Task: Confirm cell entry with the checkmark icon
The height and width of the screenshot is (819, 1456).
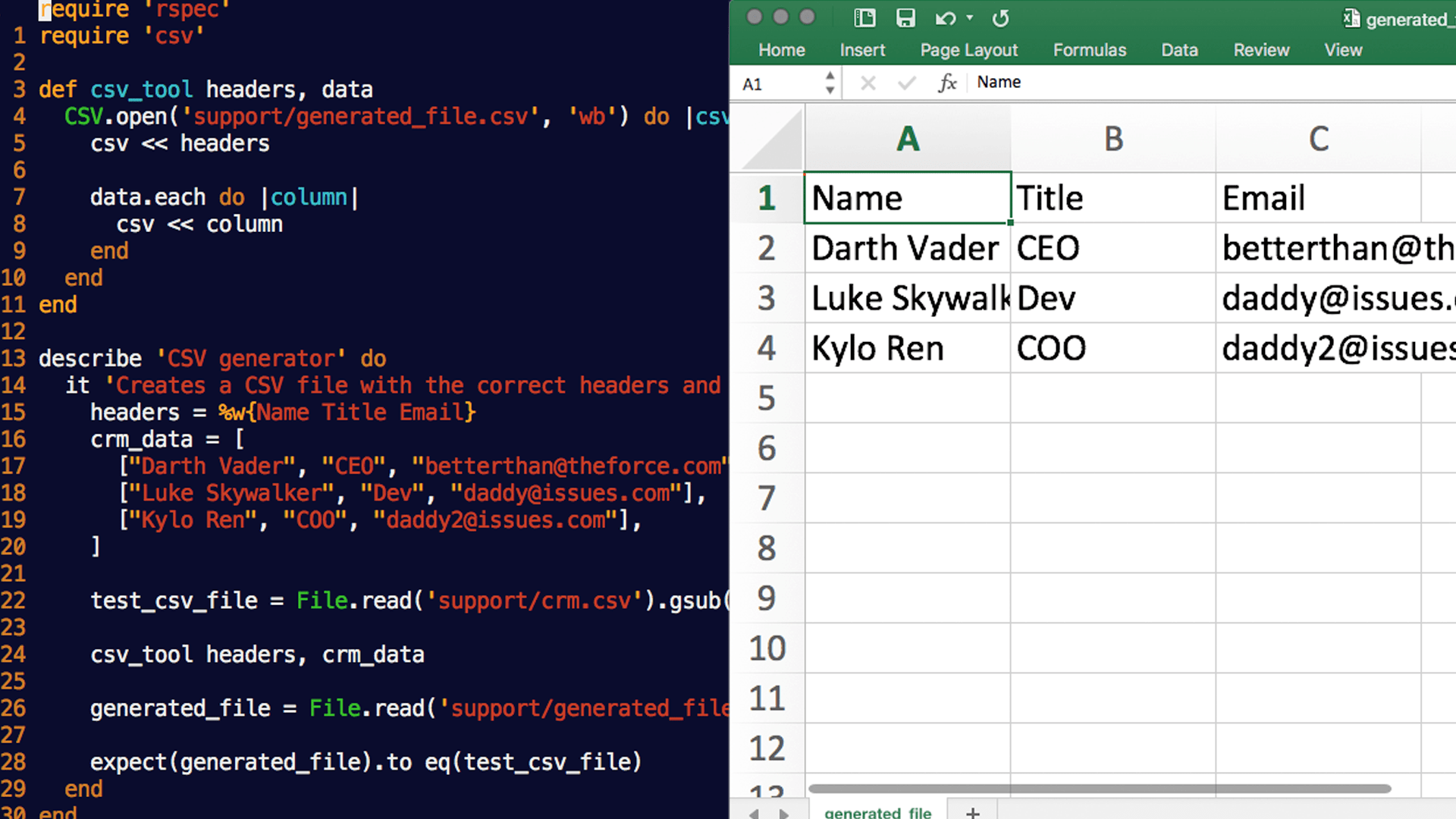Action: pyautogui.click(x=906, y=82)
